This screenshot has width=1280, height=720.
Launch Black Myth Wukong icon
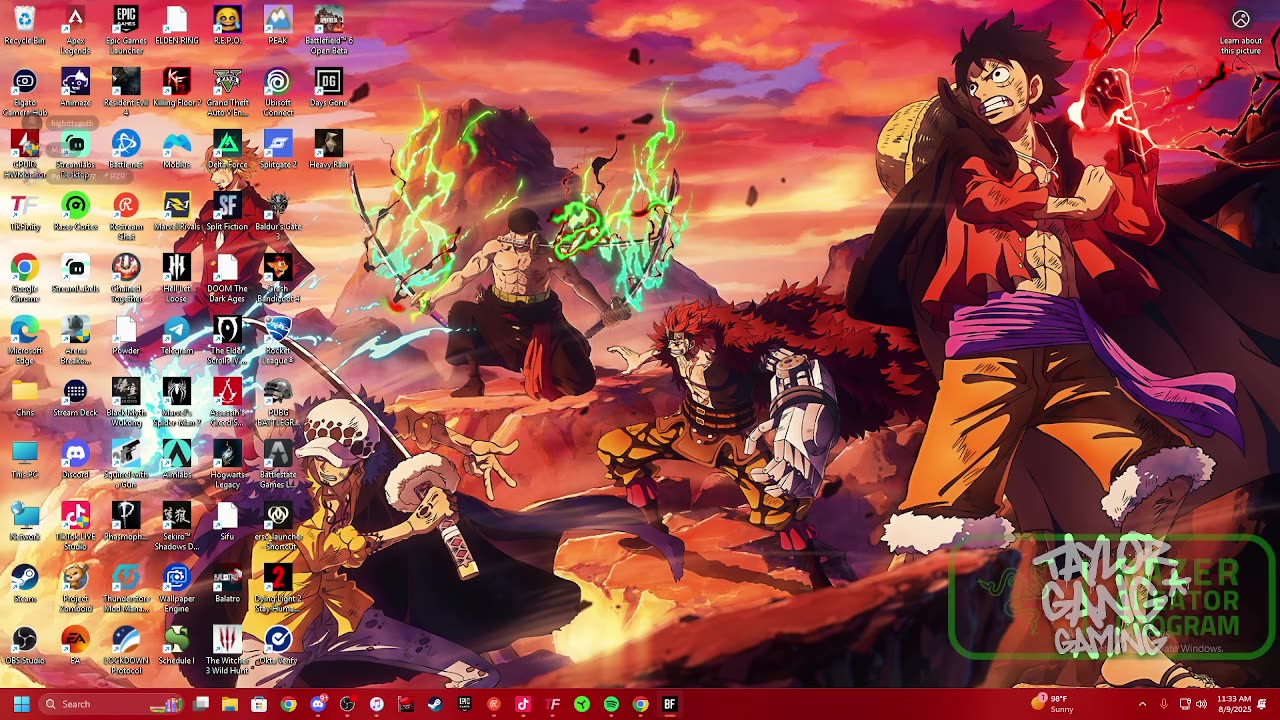click(126, 402)
